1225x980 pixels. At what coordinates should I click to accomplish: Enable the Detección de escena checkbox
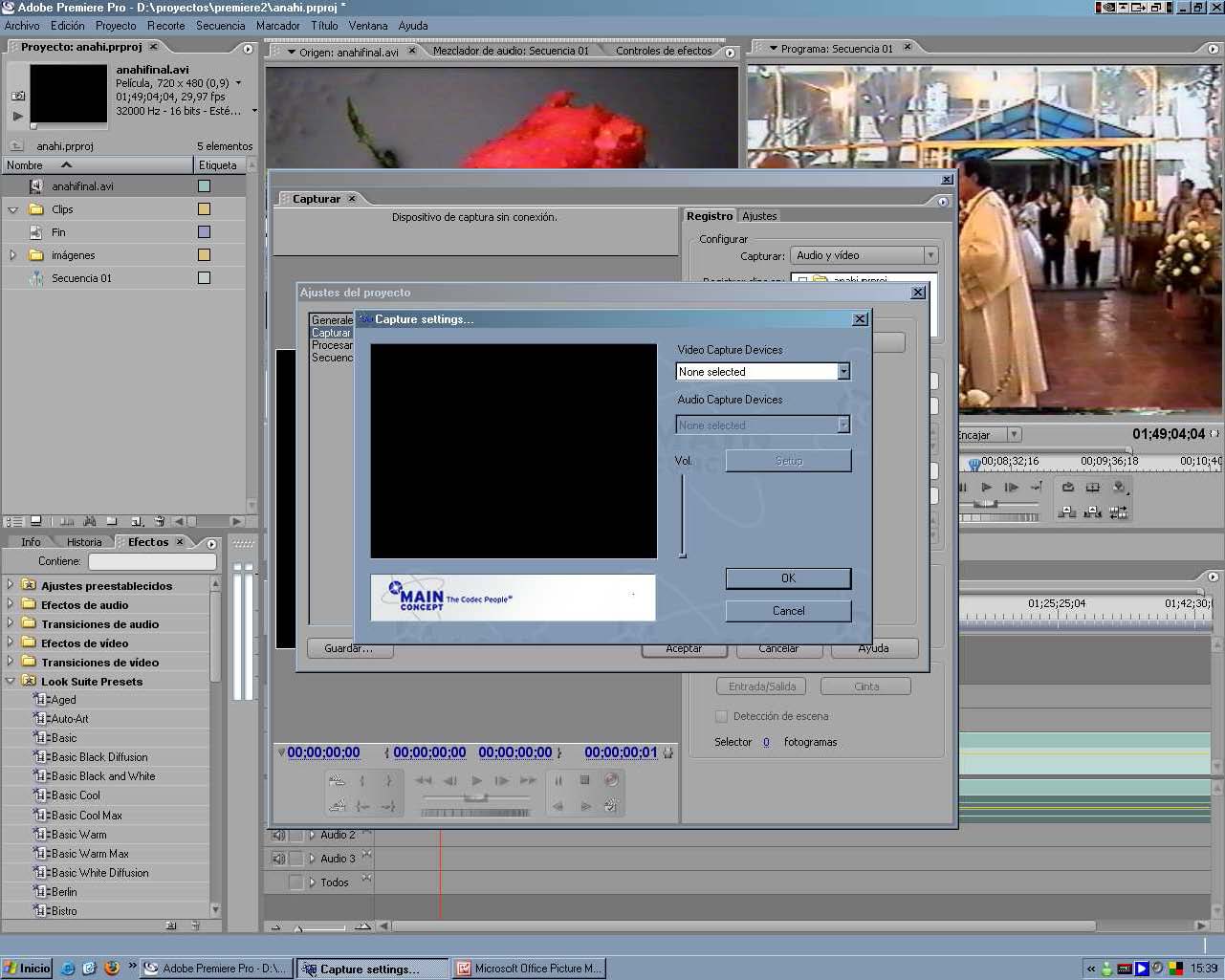click(x=722, y=716)
